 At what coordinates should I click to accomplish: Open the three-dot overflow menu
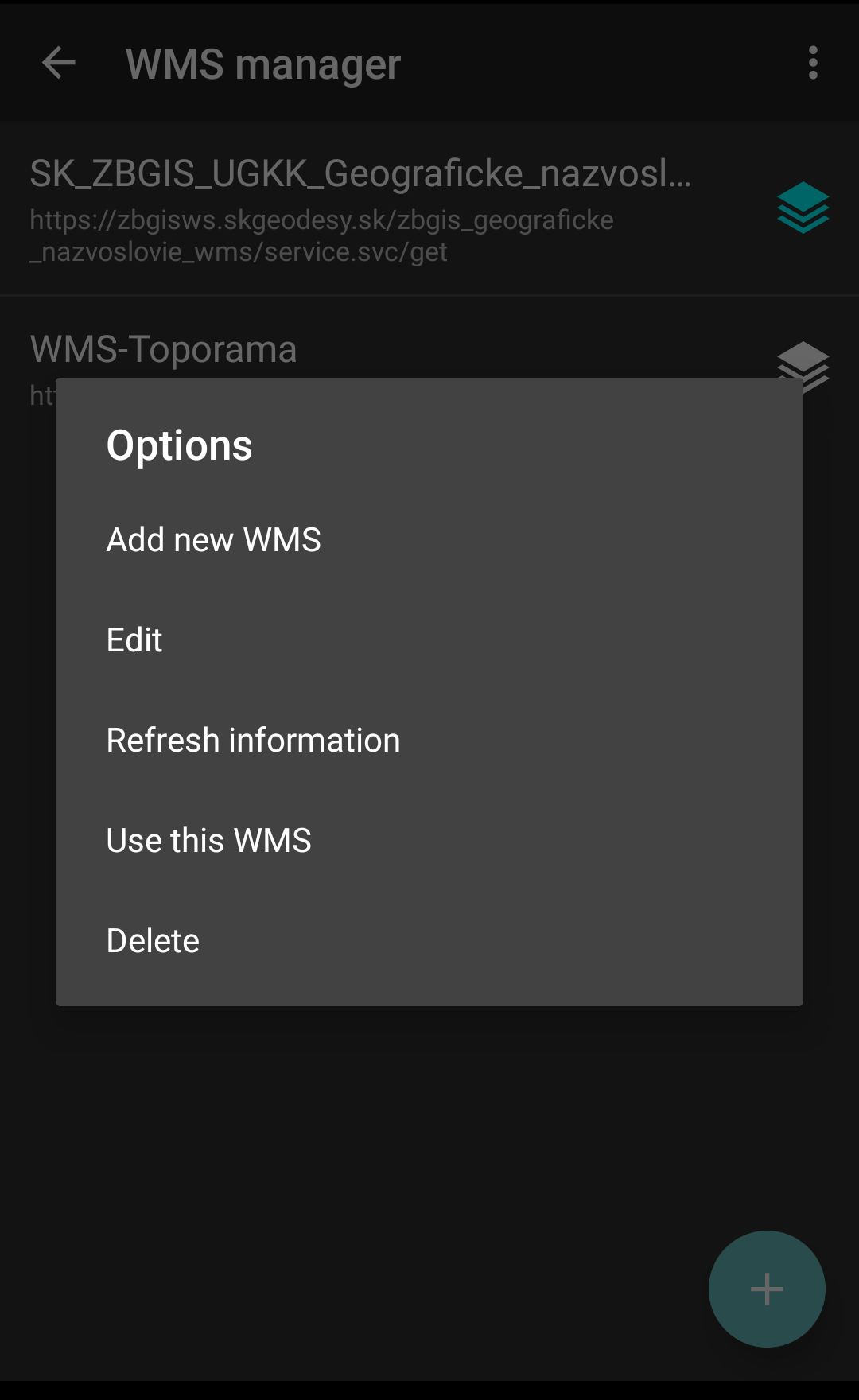[x=812, y=63]
